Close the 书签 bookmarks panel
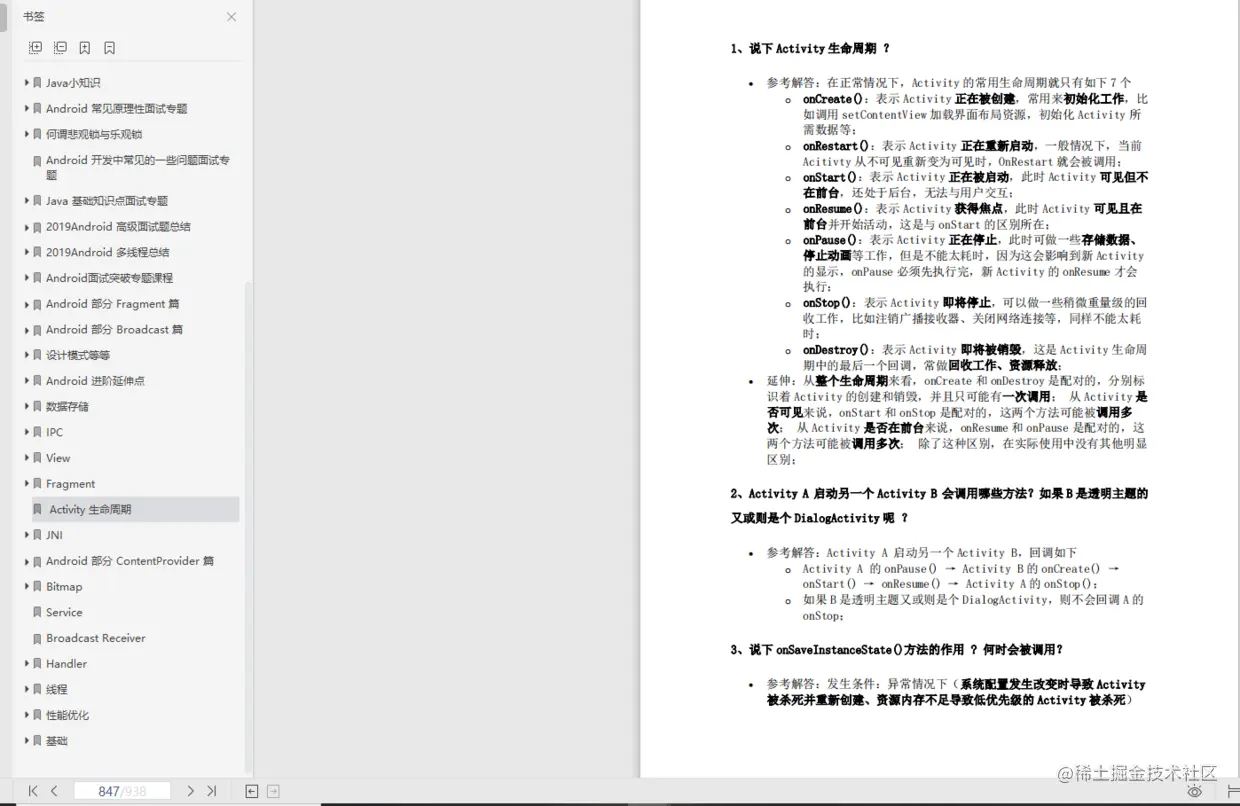1240x806 pixels. coord(231,17)
